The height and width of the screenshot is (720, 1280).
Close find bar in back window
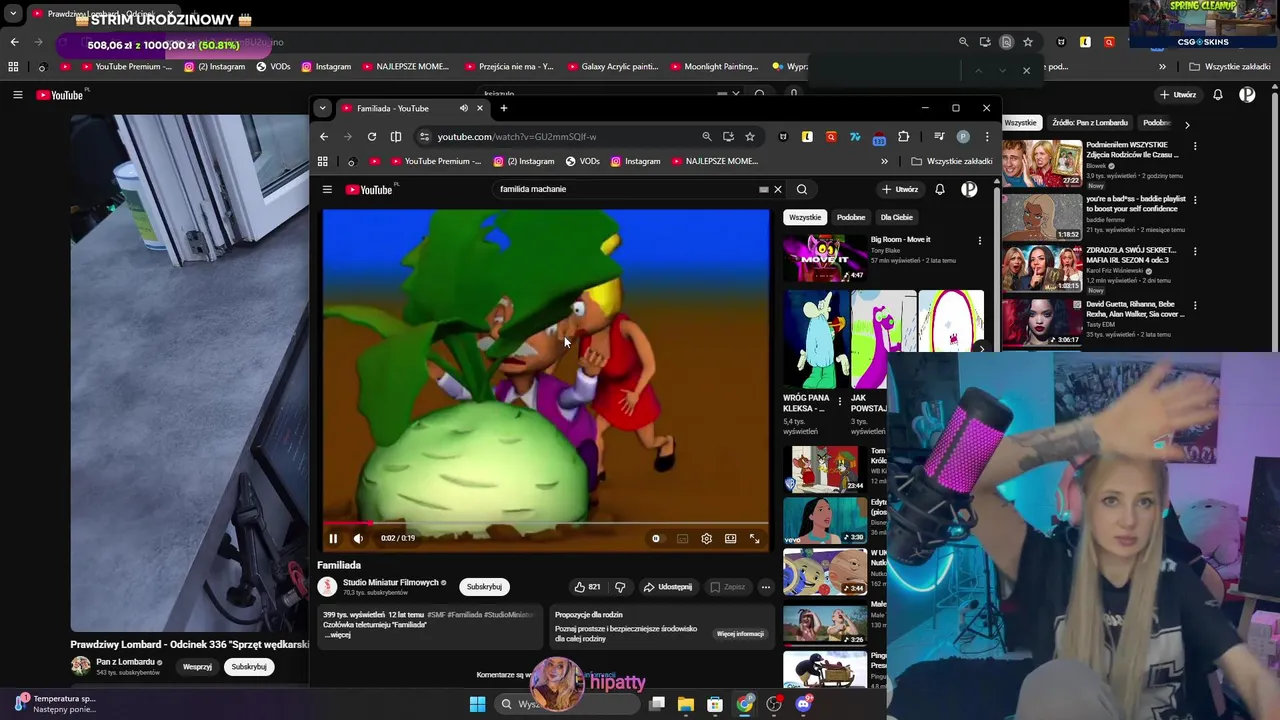[x=1026, y=70]
